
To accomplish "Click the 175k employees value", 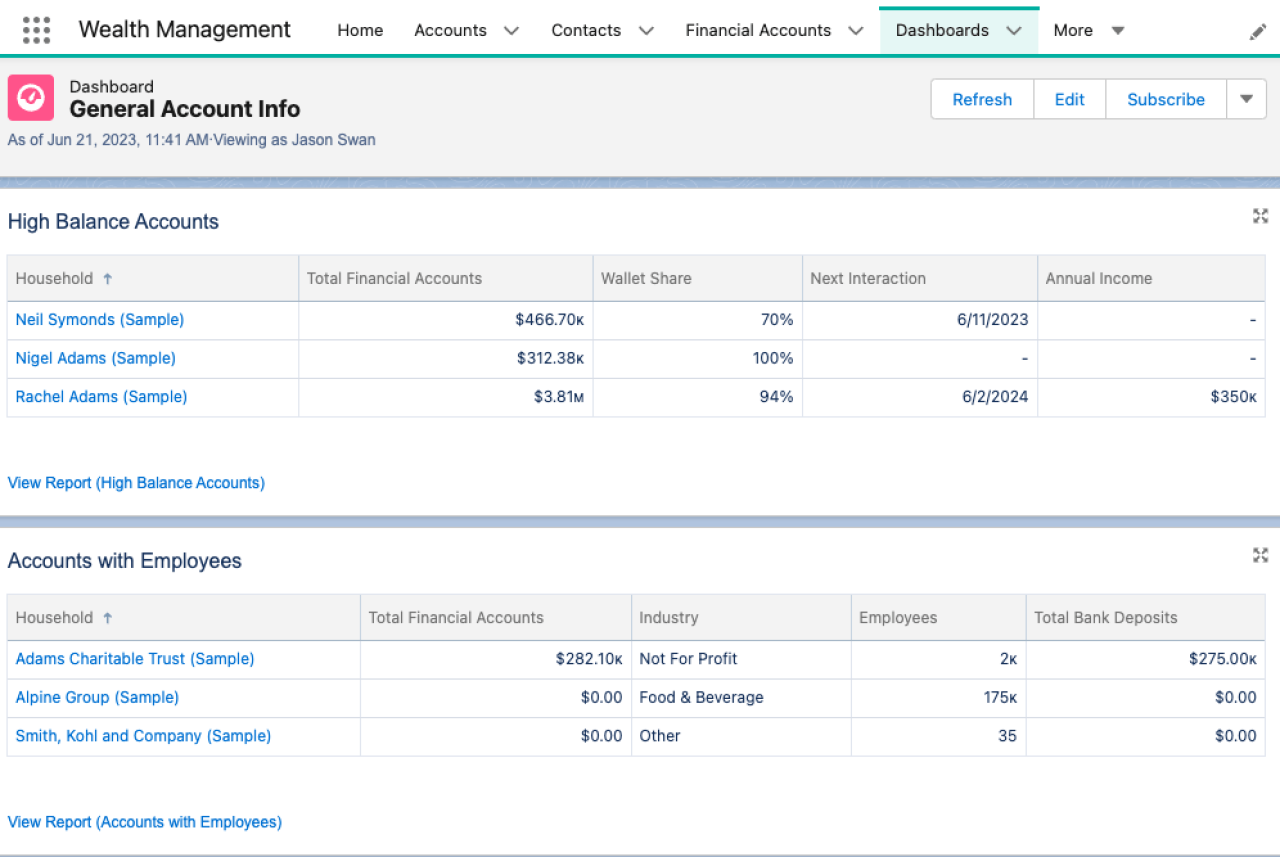I will point(1000,697).
